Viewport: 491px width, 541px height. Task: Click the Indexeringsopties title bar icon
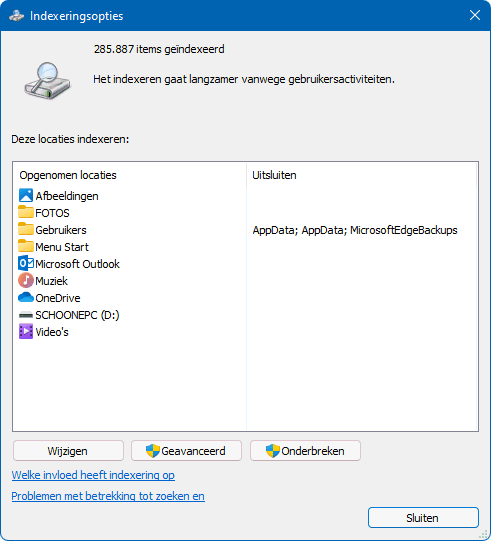coord(17,16)
